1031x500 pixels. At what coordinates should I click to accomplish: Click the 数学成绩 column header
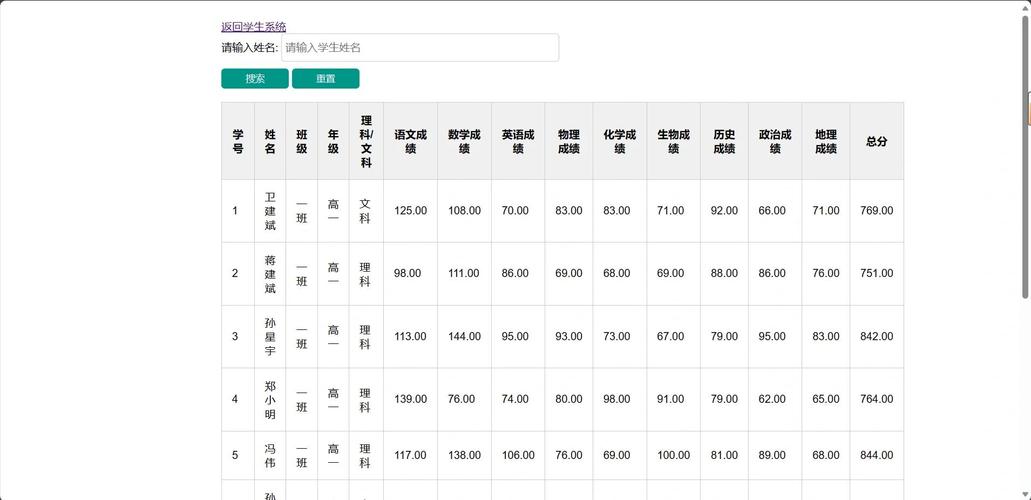(465, 141)
